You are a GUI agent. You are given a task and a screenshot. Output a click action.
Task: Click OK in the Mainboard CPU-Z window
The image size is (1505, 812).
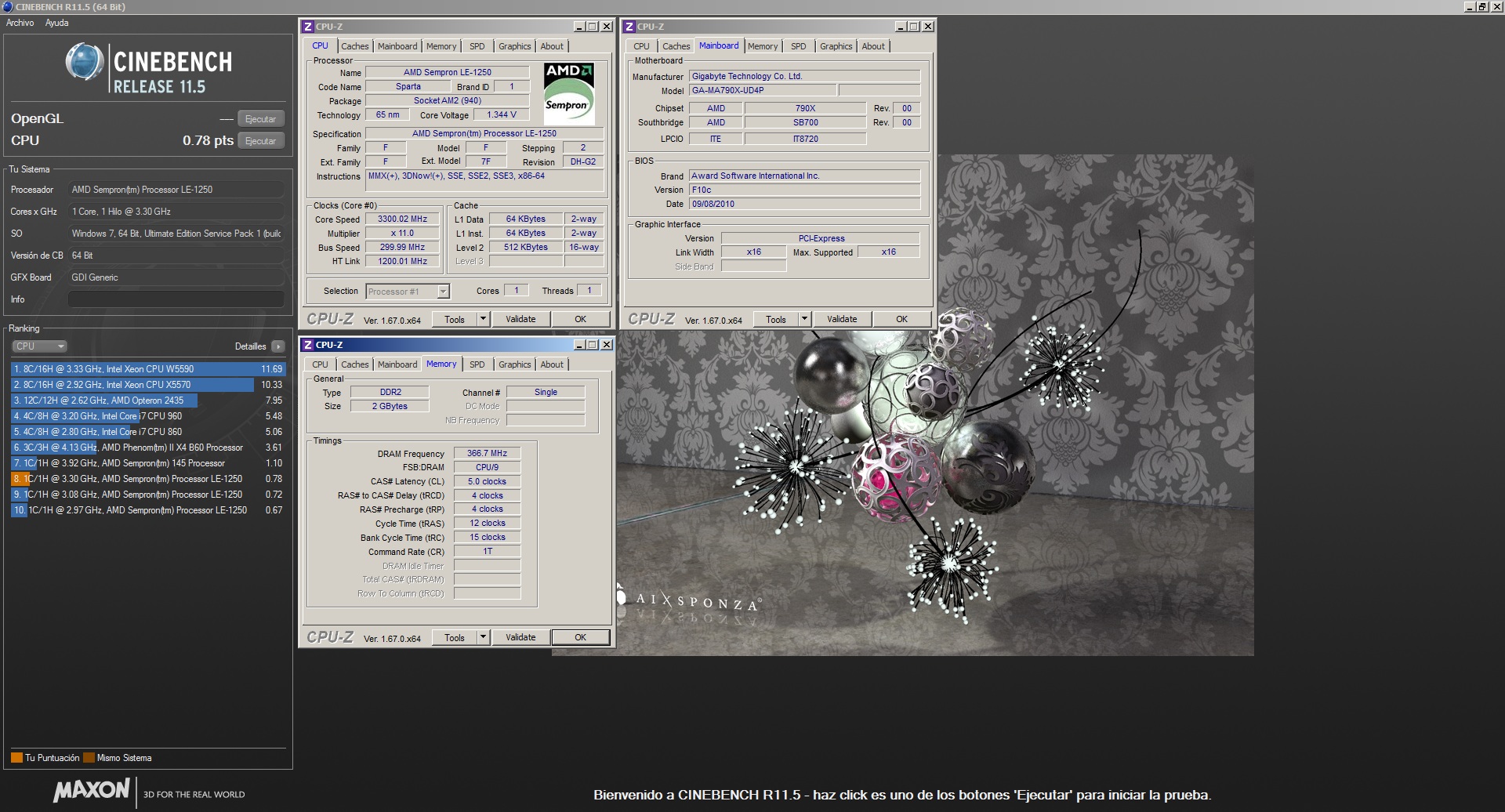point(901,319)
